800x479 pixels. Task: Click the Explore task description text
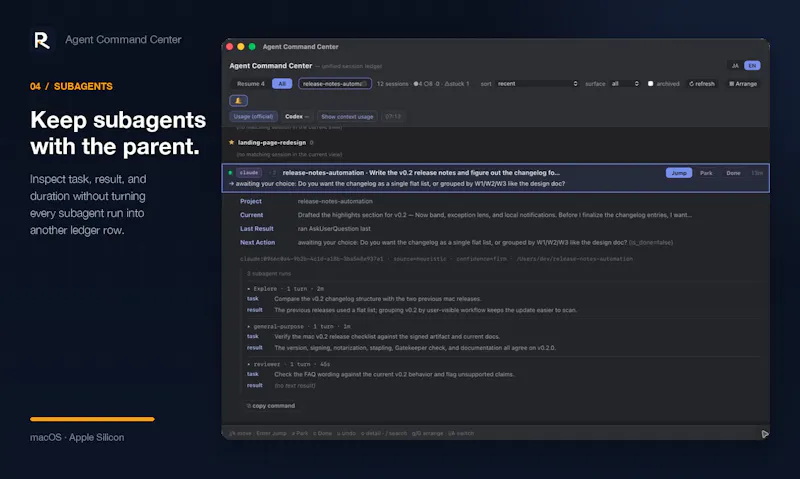click(378, 299)
